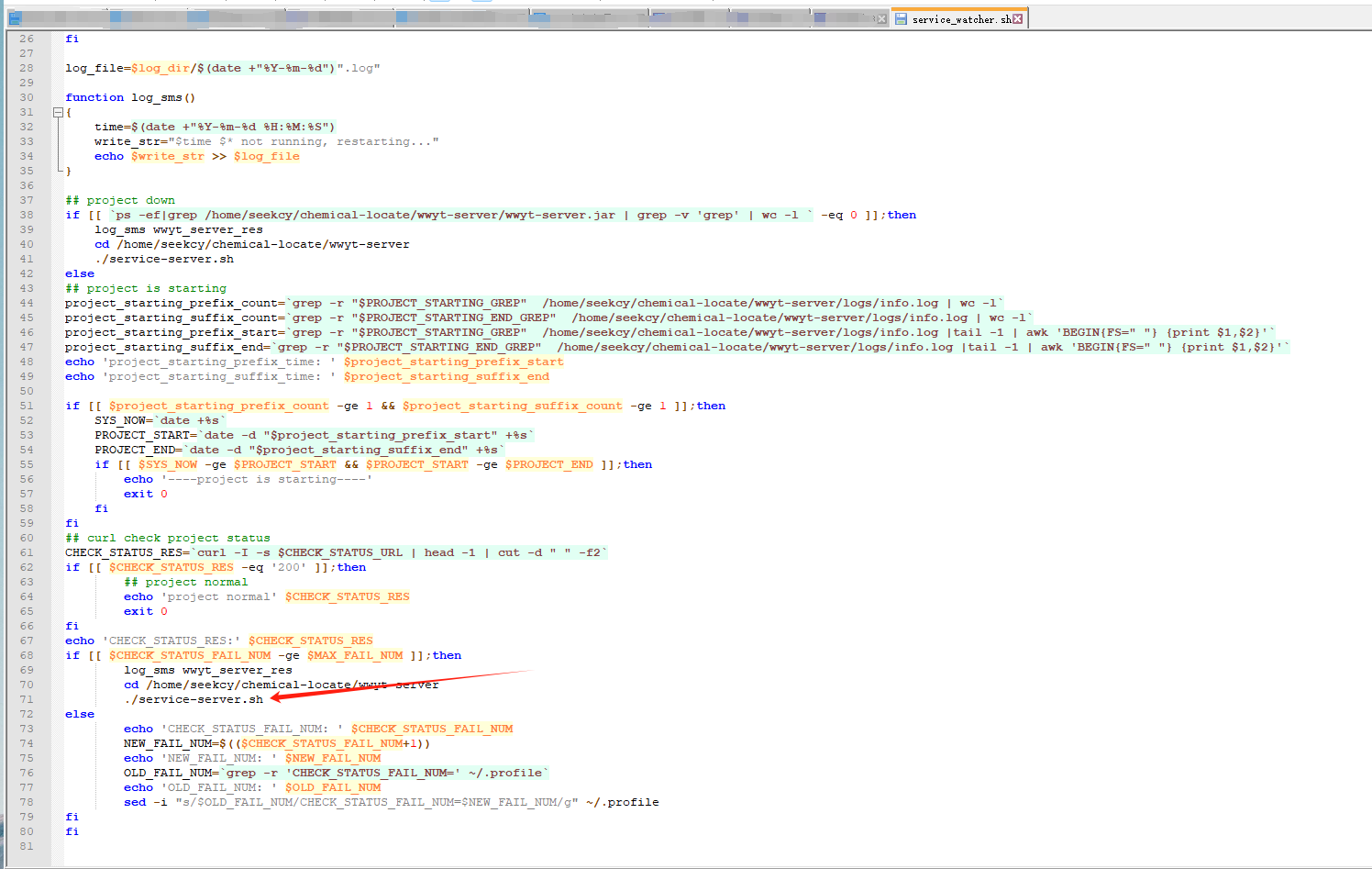The width and height of the screenshot is (1372, 869).
Task: Click the '## curl check project status' comment
Action: (x=168, y=538)
